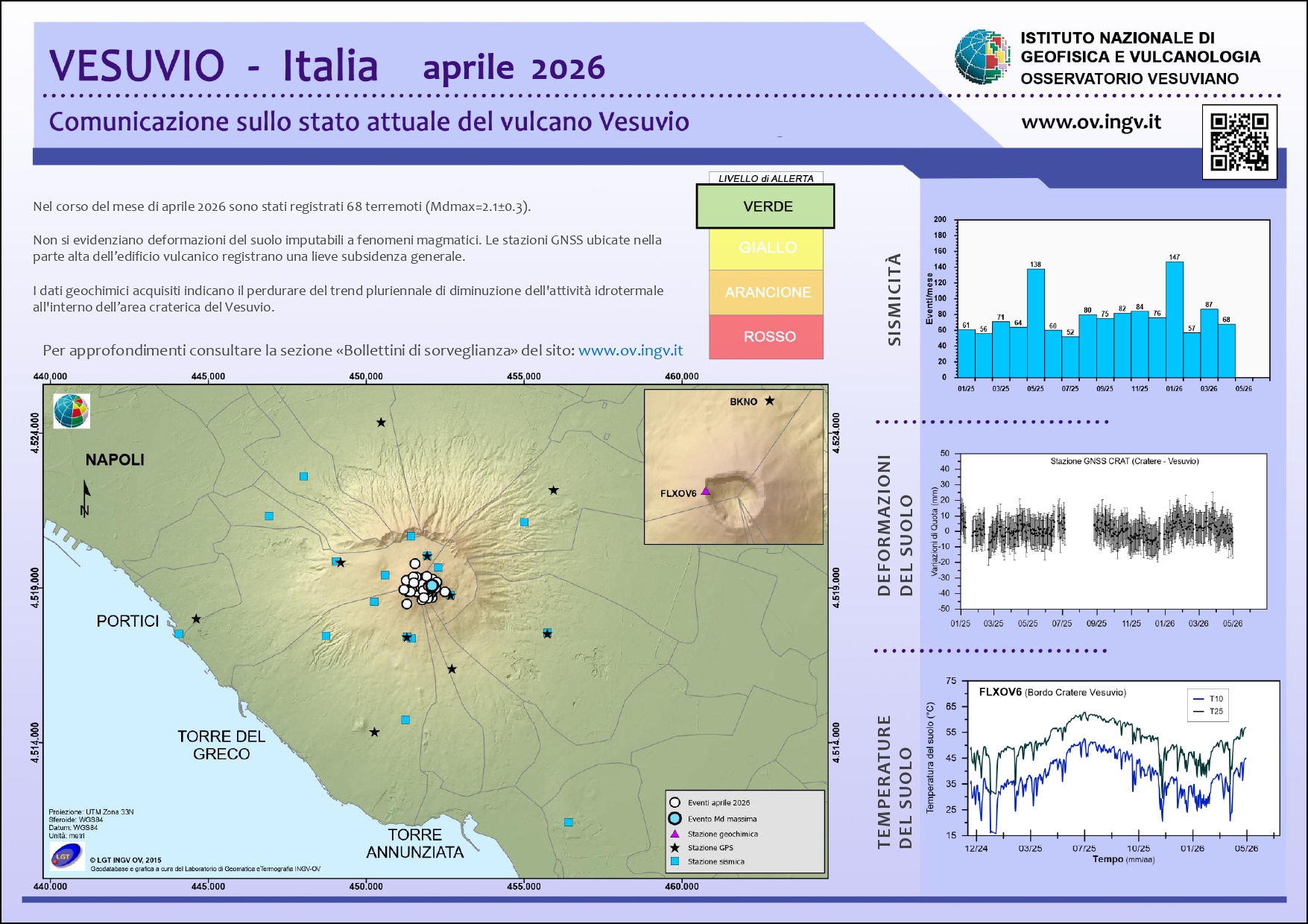Click the north arrow on the map
The width and height of the screenshot is (1308, 924).
86,499
